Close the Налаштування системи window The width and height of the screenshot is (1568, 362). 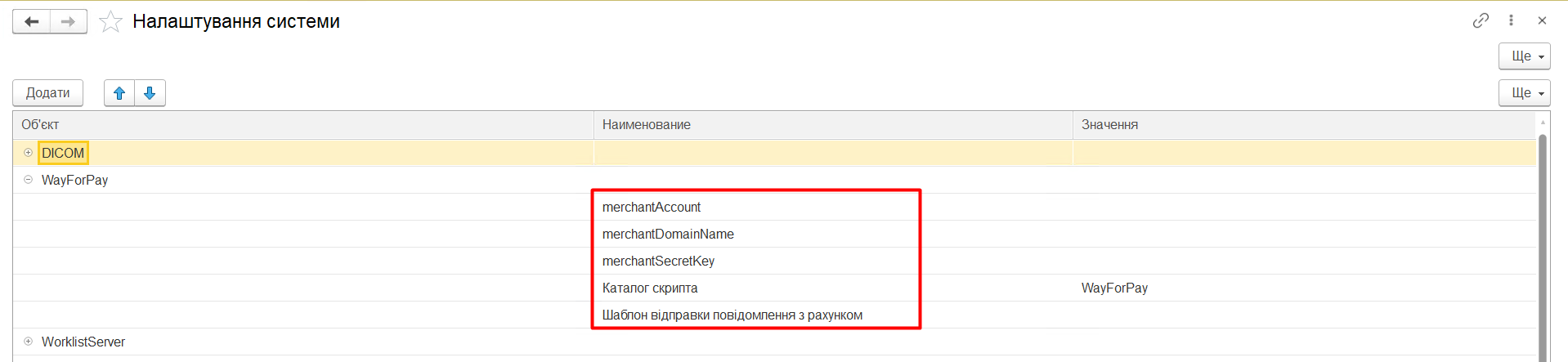tap(1542, 20)
